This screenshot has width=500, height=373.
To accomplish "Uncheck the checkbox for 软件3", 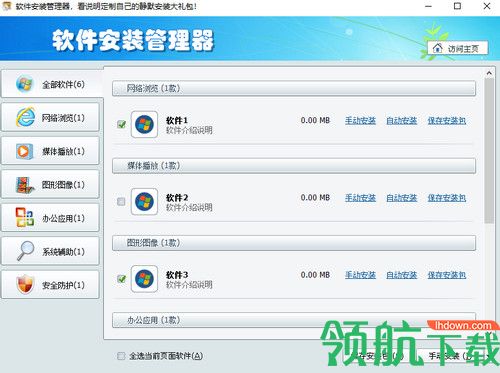I will (x=121, y=279).
